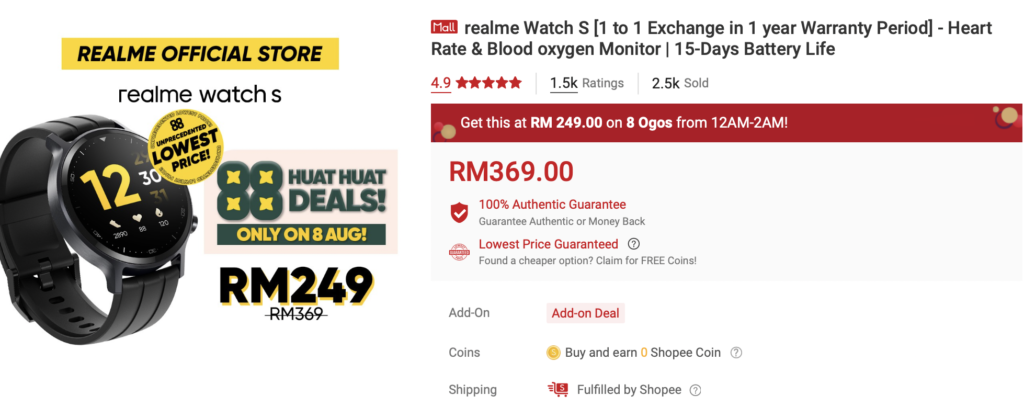Click the red Mall badge icon
The height and width of the screenshot is (407, 1024).
[x=444, y=27]
